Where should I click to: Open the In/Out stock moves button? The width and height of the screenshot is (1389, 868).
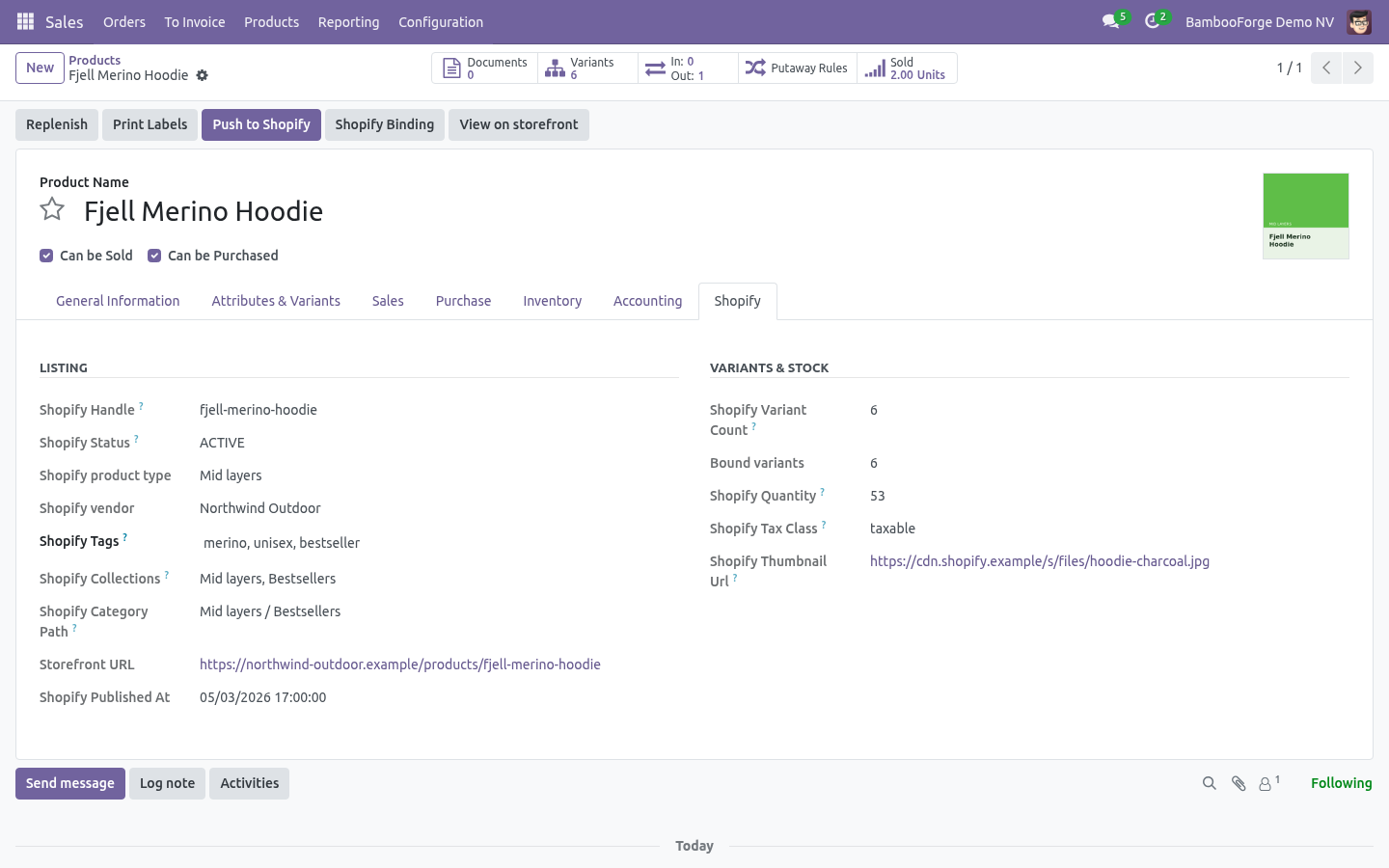point(688,68)
